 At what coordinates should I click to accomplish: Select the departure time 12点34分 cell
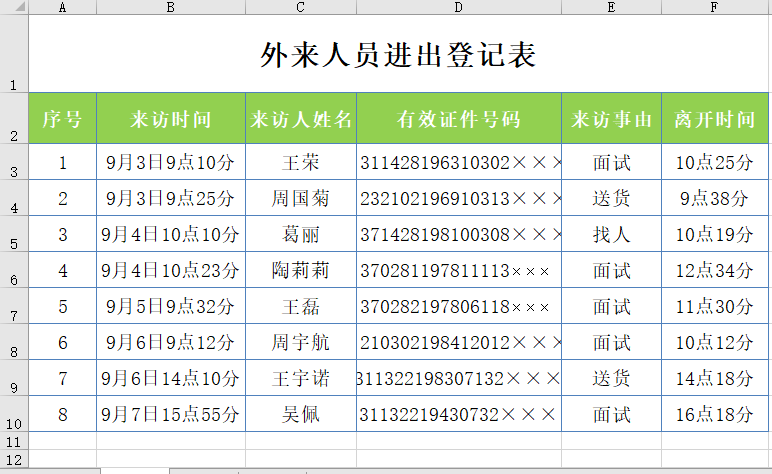pos(714,271)
